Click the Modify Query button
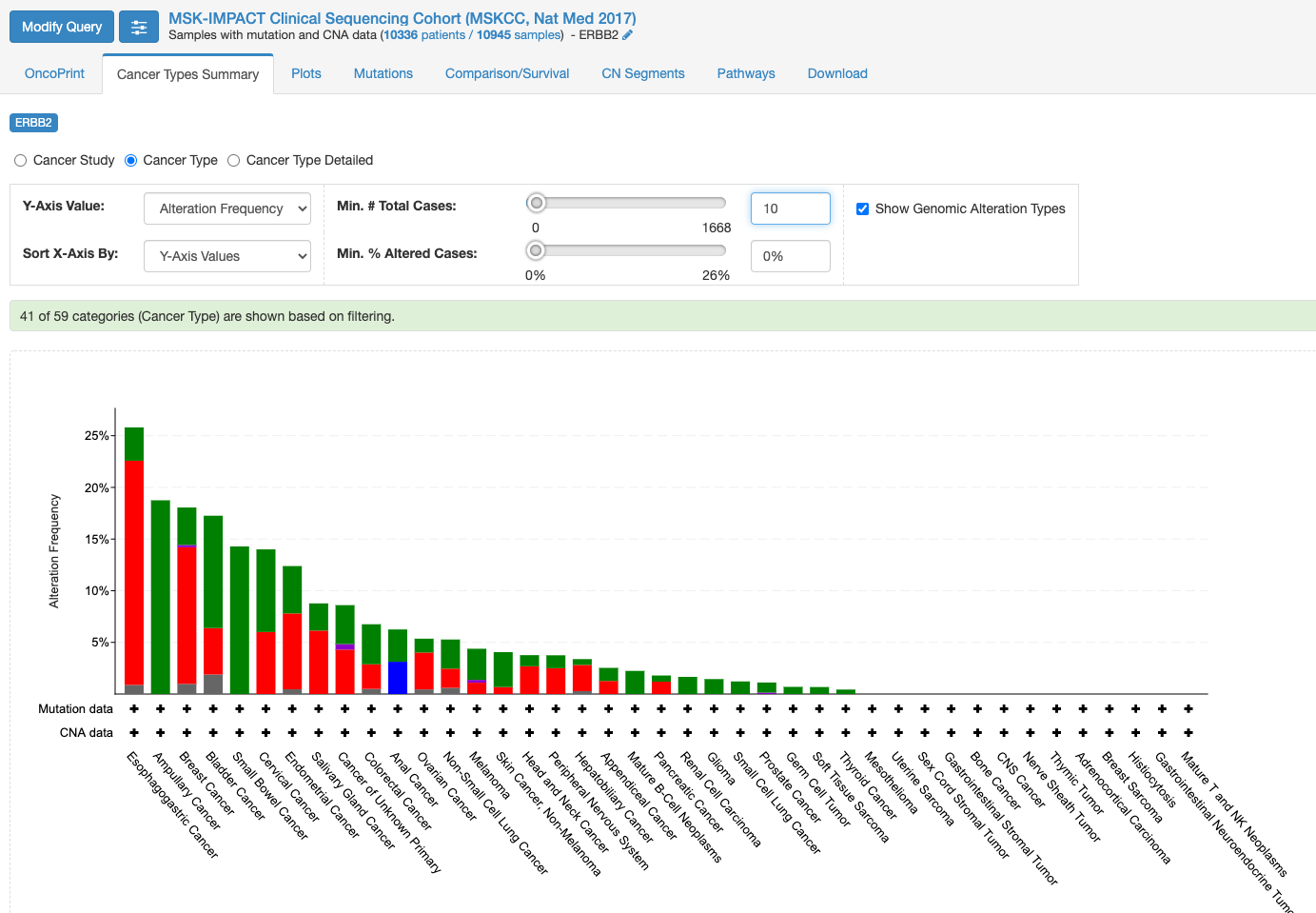 click(62, 27)
